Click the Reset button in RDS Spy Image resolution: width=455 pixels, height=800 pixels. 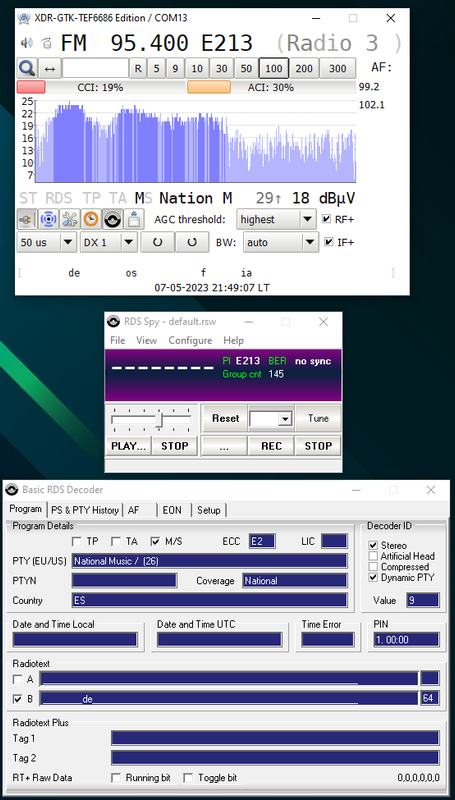coord(225,418)
